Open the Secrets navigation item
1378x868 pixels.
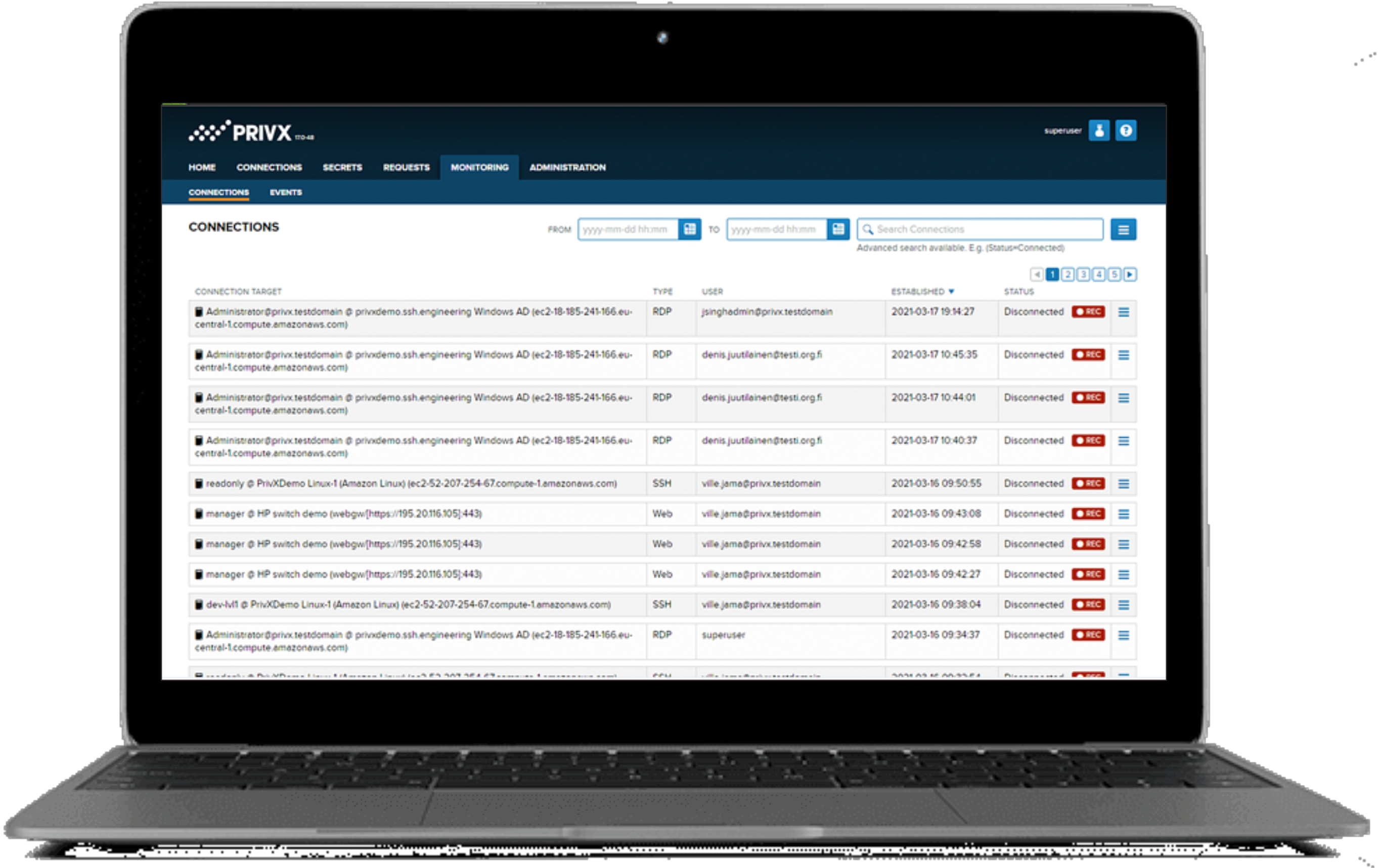[x=342, y=168]
